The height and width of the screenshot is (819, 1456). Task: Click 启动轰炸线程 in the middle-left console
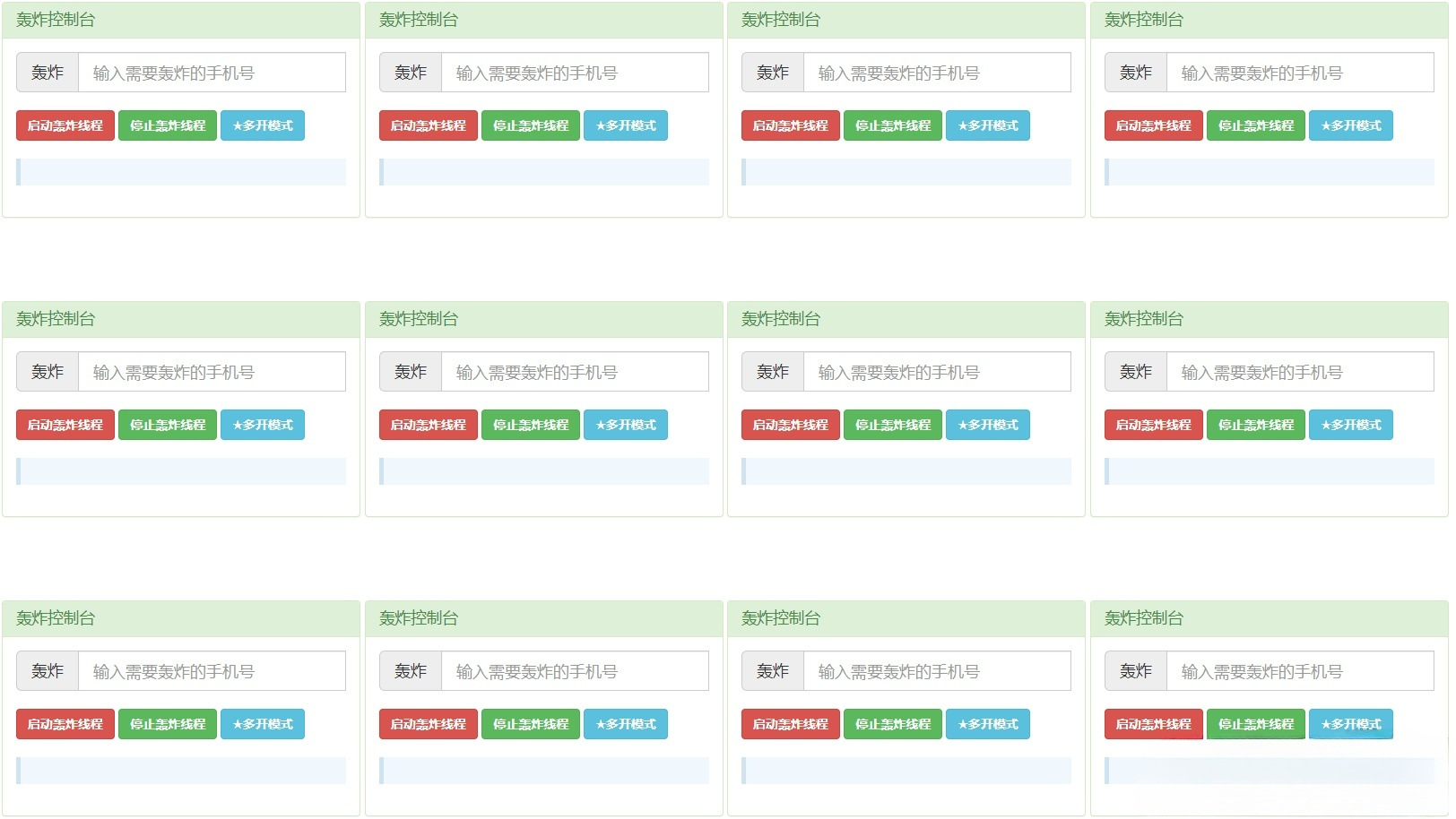pyautogui.click(x=65, y=425)
